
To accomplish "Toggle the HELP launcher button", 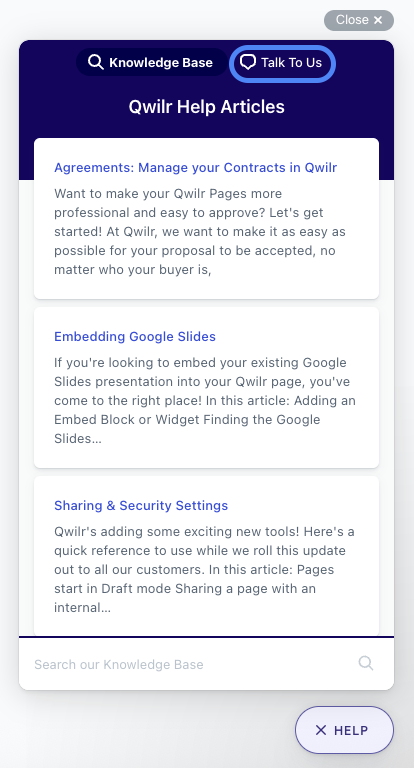I will tap(344, 730).
